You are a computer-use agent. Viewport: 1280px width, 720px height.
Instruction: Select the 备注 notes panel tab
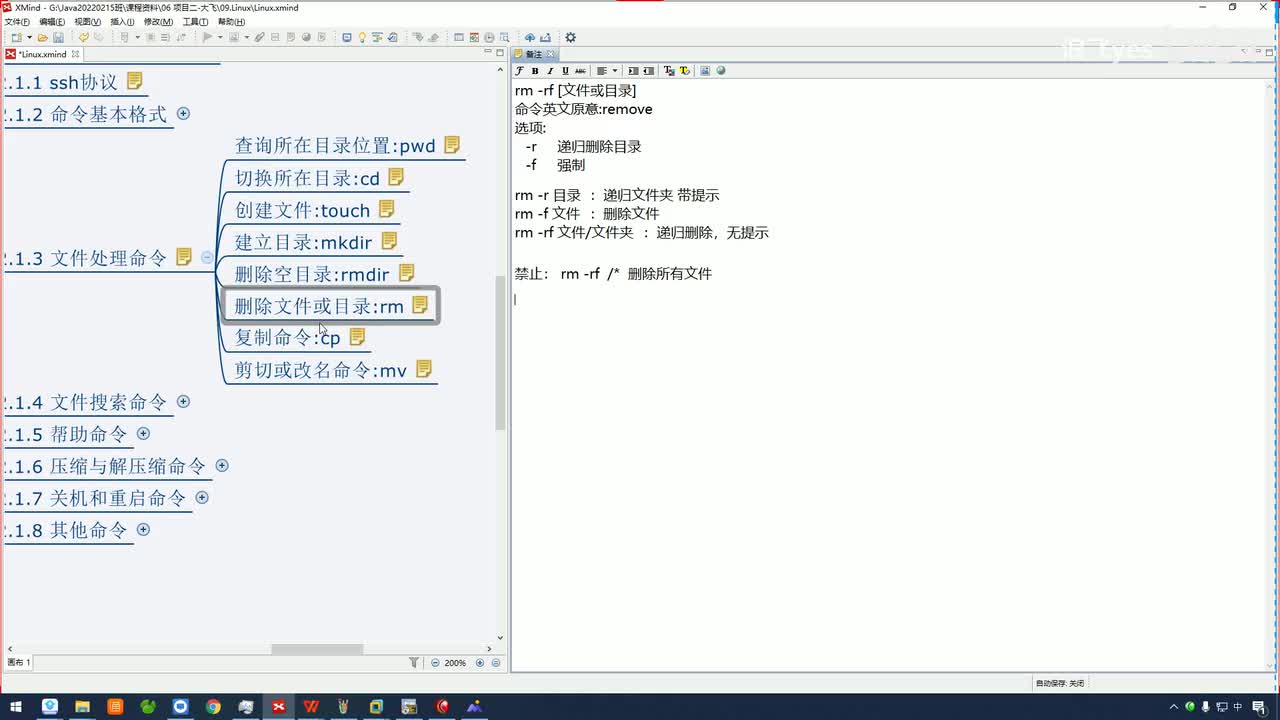point(534,54)
